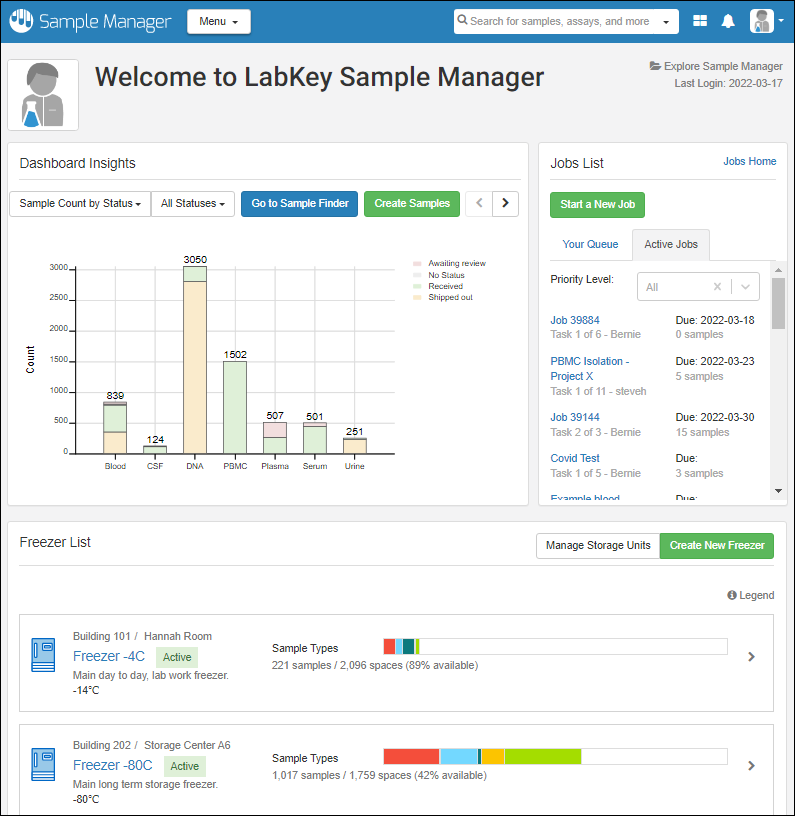The width and height of the screenshot is (795, 816).
Task: Open the grid view icon in header
Action: click(x=700, y=21)
